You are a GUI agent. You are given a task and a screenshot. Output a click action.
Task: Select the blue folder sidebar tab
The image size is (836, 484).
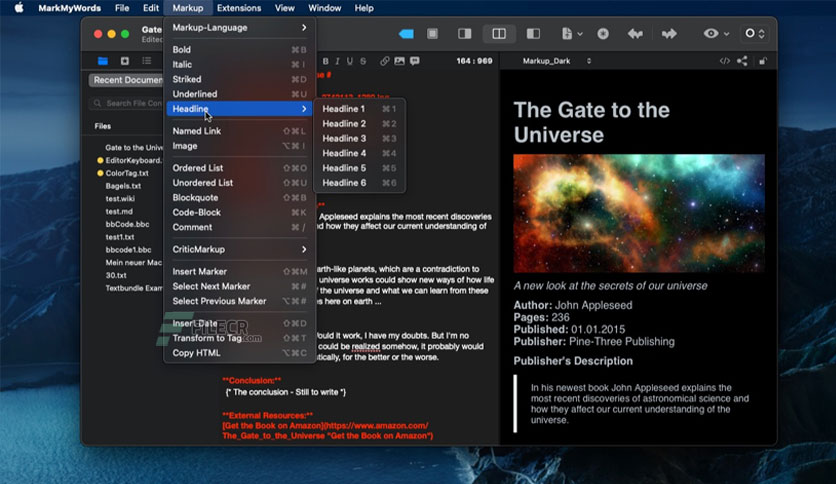103,61
